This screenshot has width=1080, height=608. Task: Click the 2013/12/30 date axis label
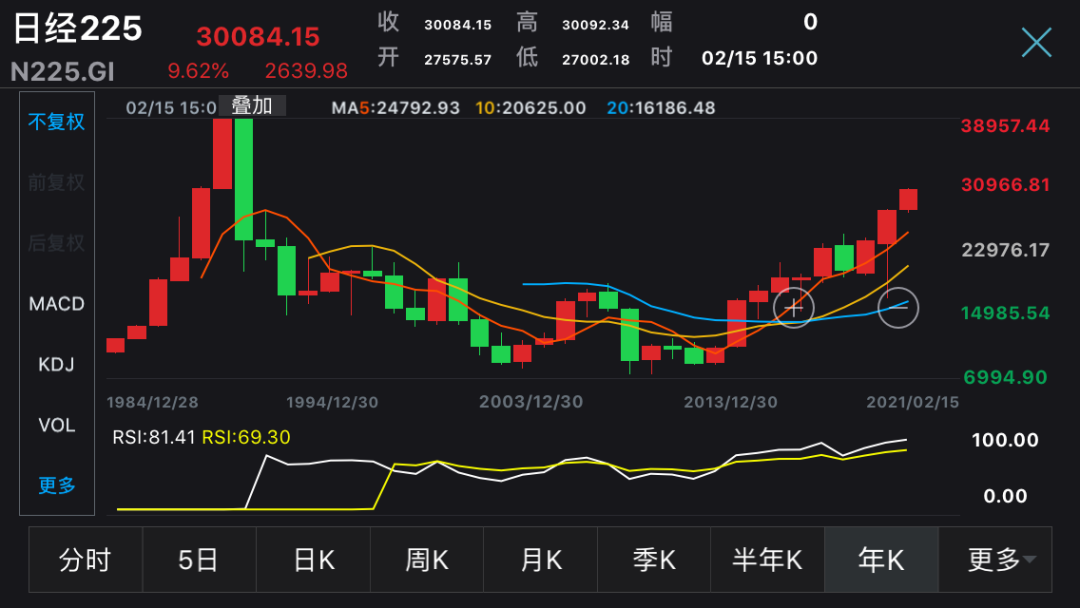730,402
